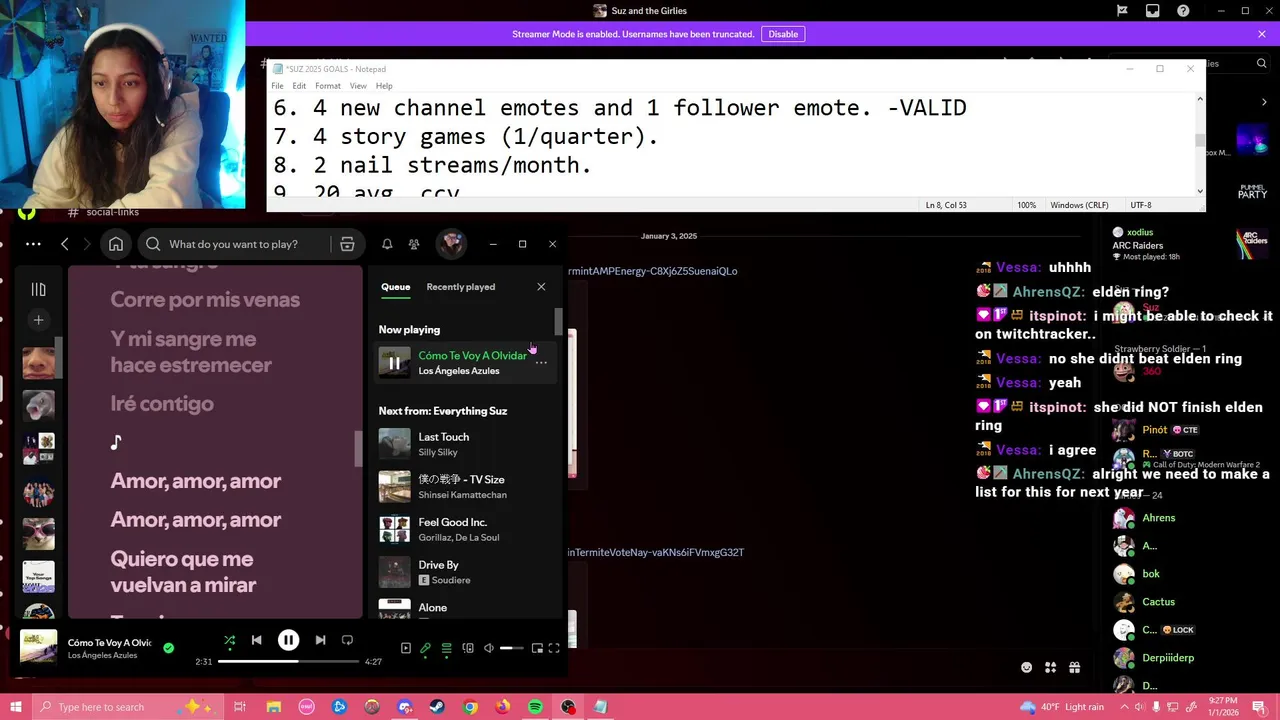Open Task View on taskbar
The width and height of the screenshot is (1280, 720).
coord(240,707)
